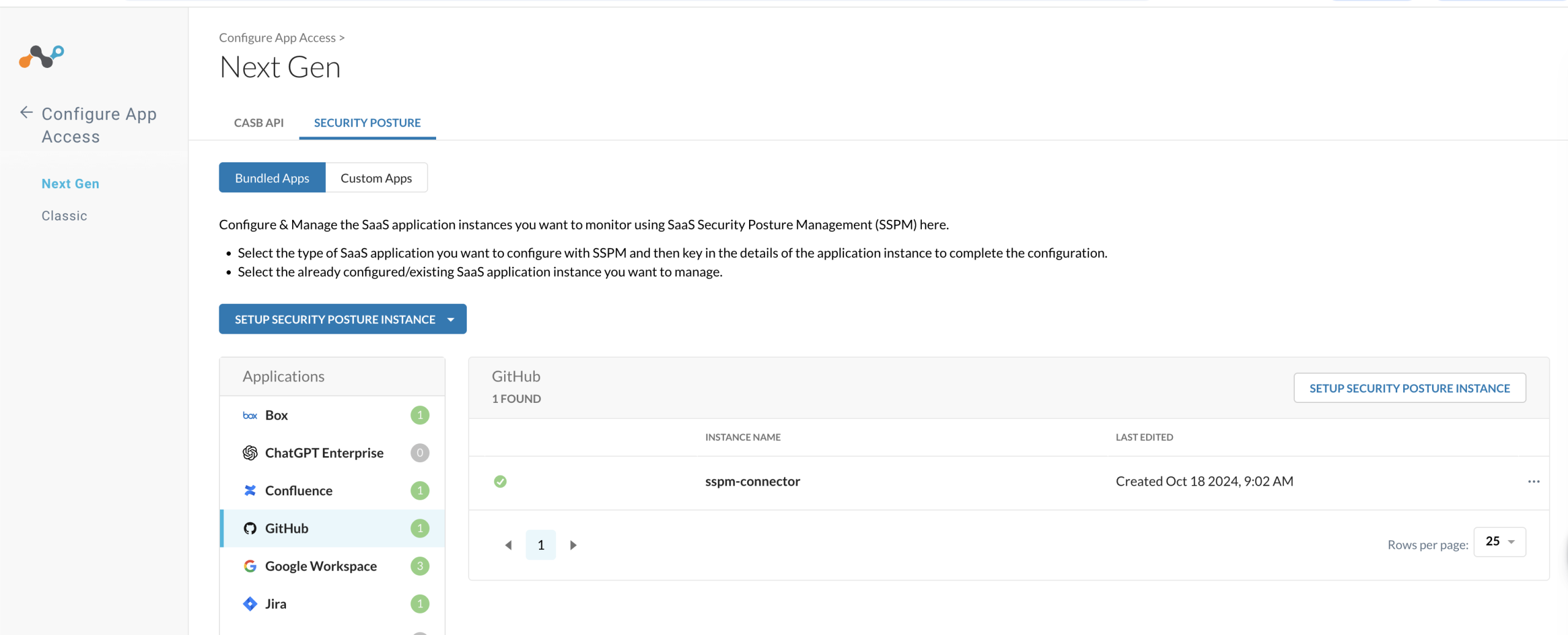Screen dimensions: 1568x635
Task: Open the three-dot menu for sspm-connector
Action: tap(1534, 482)
